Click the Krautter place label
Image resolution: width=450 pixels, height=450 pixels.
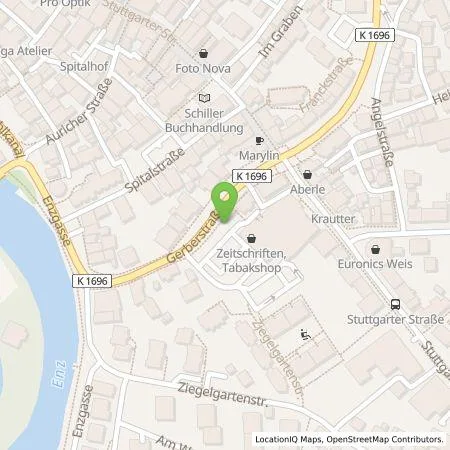(x=333, y=219)
